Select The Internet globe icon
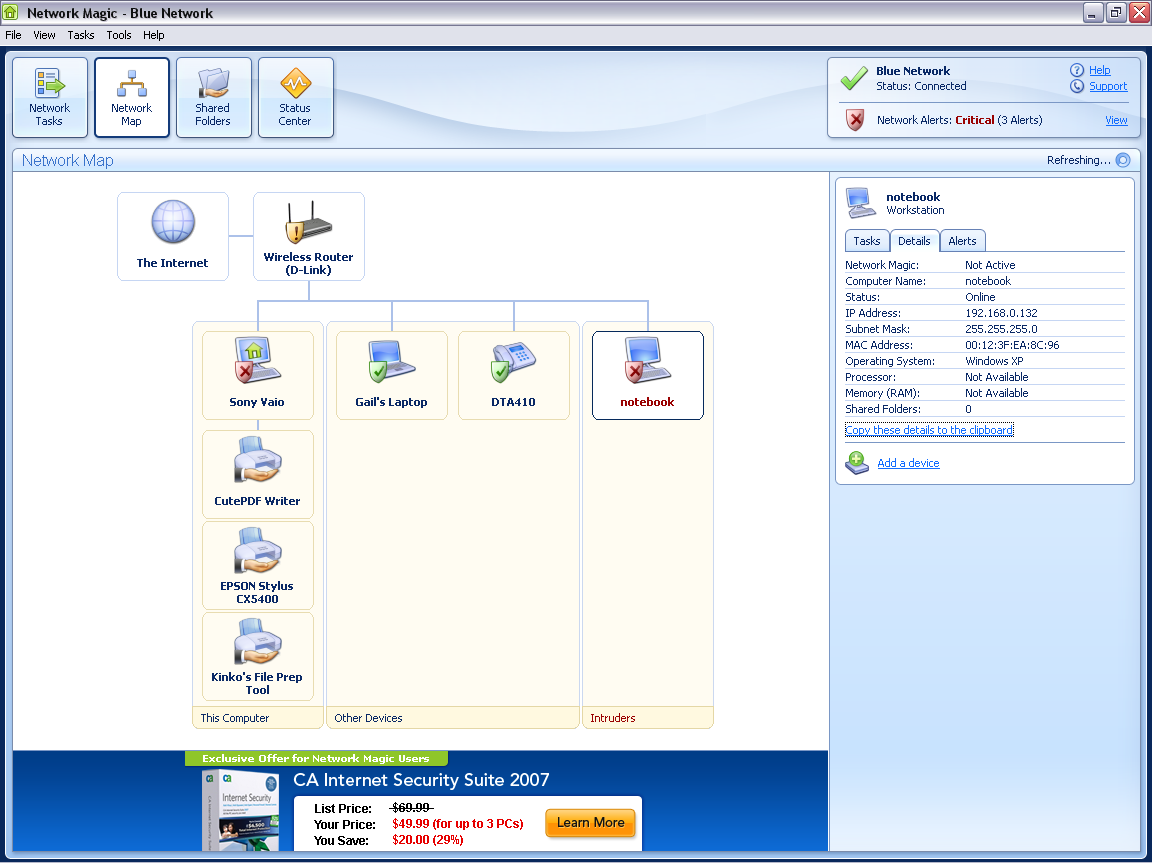The width and height of the screenshot is (1152, 864). [173, 222]
